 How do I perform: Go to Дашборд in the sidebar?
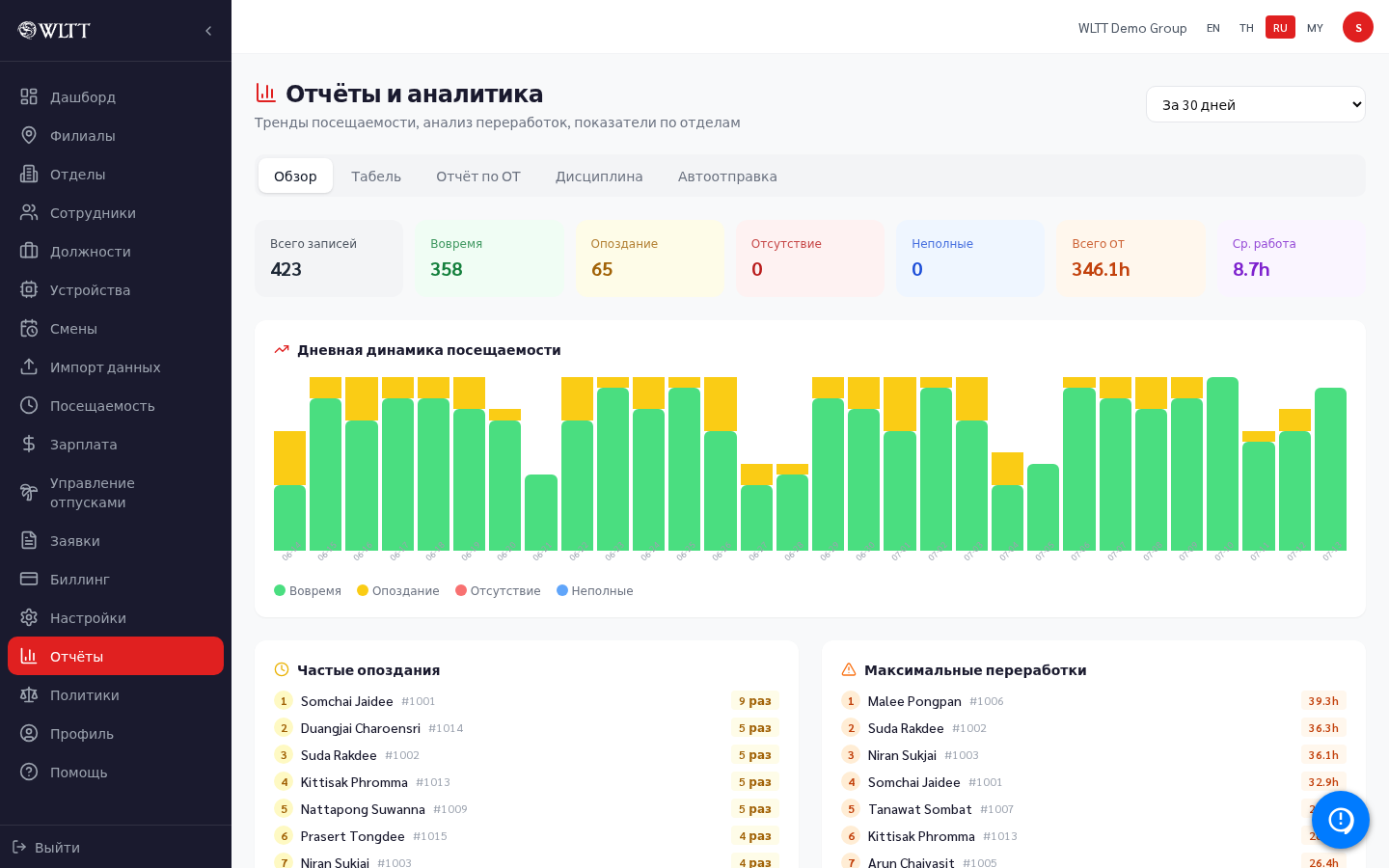pos(116,96)
